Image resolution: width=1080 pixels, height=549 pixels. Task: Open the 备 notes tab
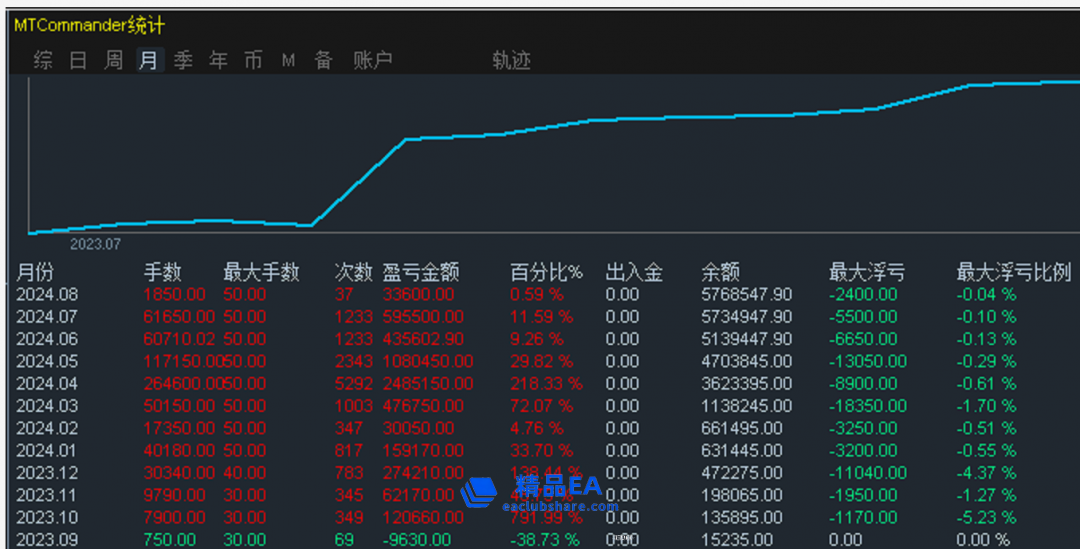pos(324,61)
